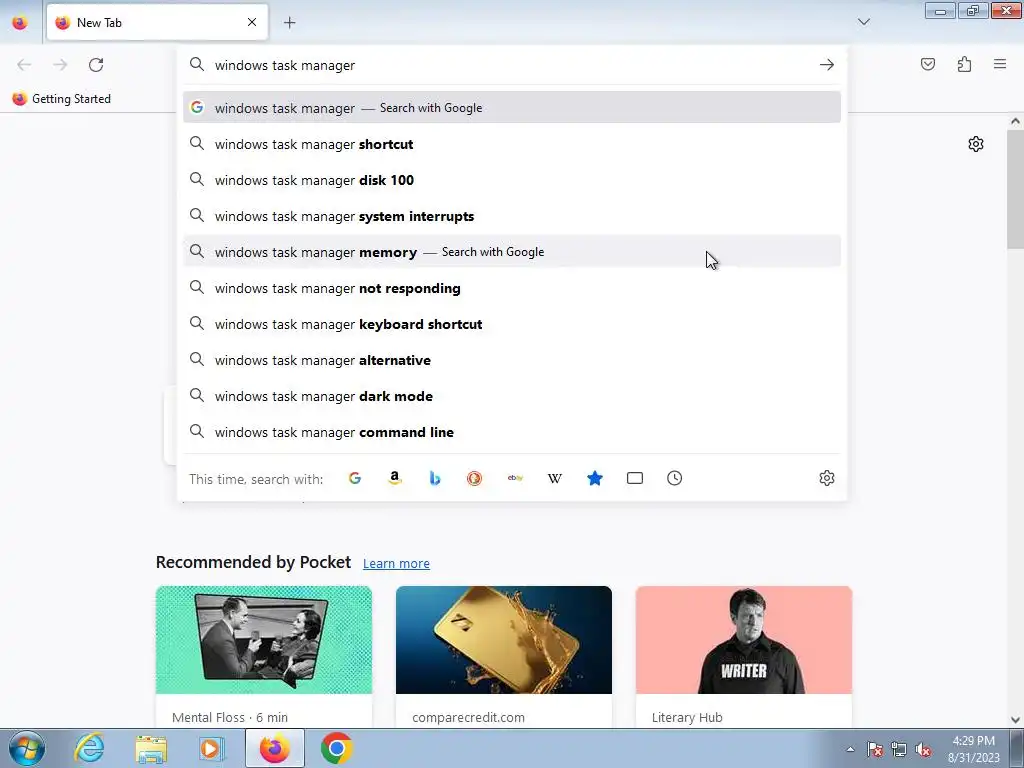Click the page vertical scrollbar thumb
This screenshot has height=768, width=1024.
coord(1016,189)
